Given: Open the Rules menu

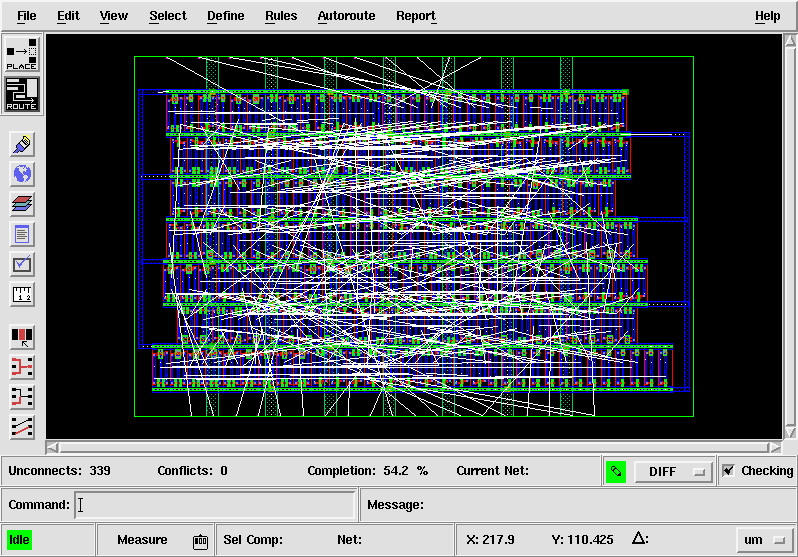Looking at the screenshot, I should coord(281,16).
